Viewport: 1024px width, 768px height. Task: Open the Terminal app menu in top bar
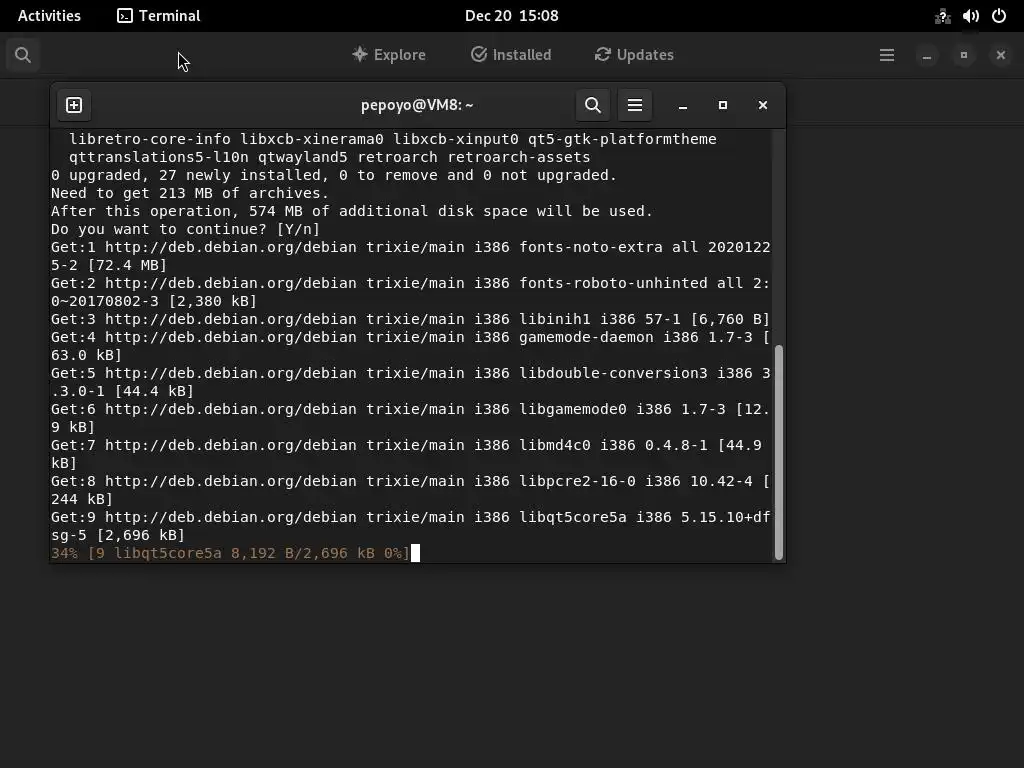point(159,16)
